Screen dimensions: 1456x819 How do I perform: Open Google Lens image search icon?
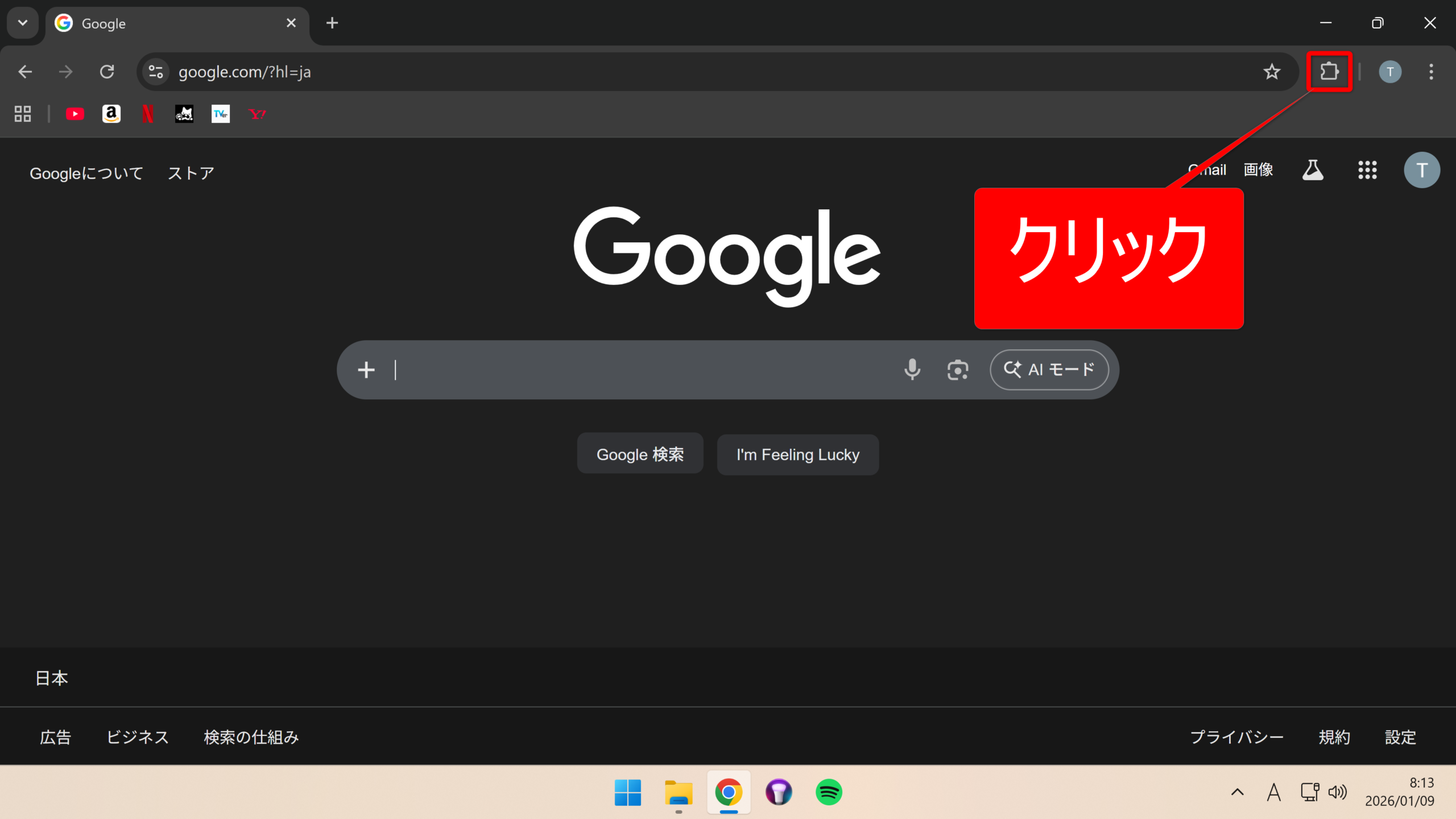click(958, 370)
